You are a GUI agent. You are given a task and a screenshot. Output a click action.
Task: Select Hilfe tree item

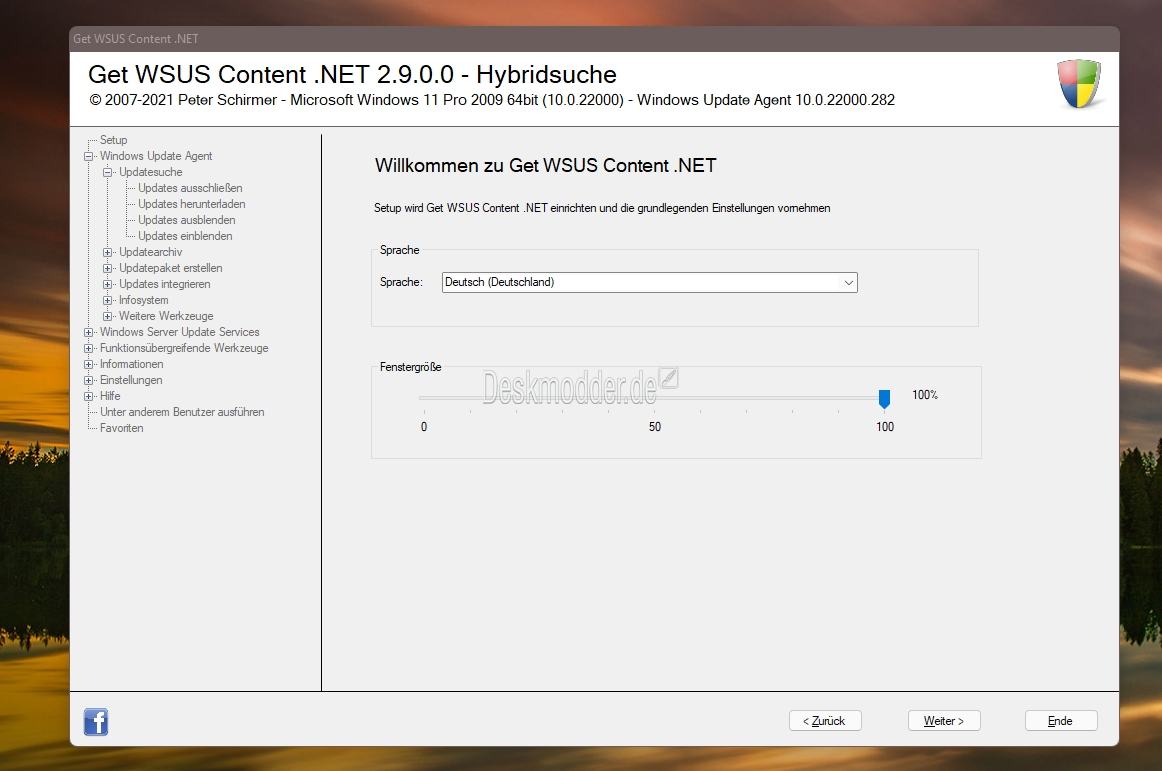(x=110, y=396)
